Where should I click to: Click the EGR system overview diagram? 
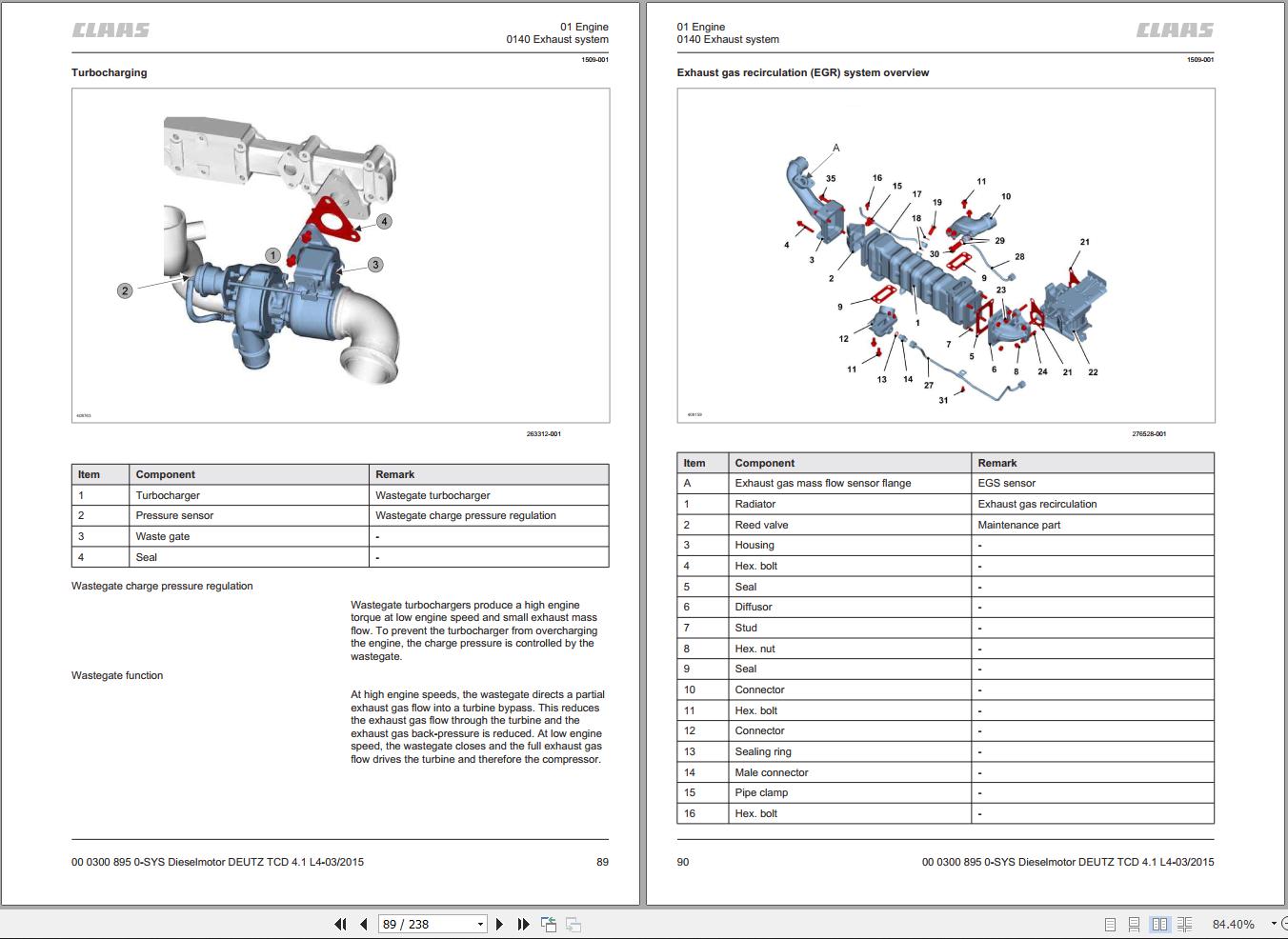pyautogui.click(x=946, y=255)
